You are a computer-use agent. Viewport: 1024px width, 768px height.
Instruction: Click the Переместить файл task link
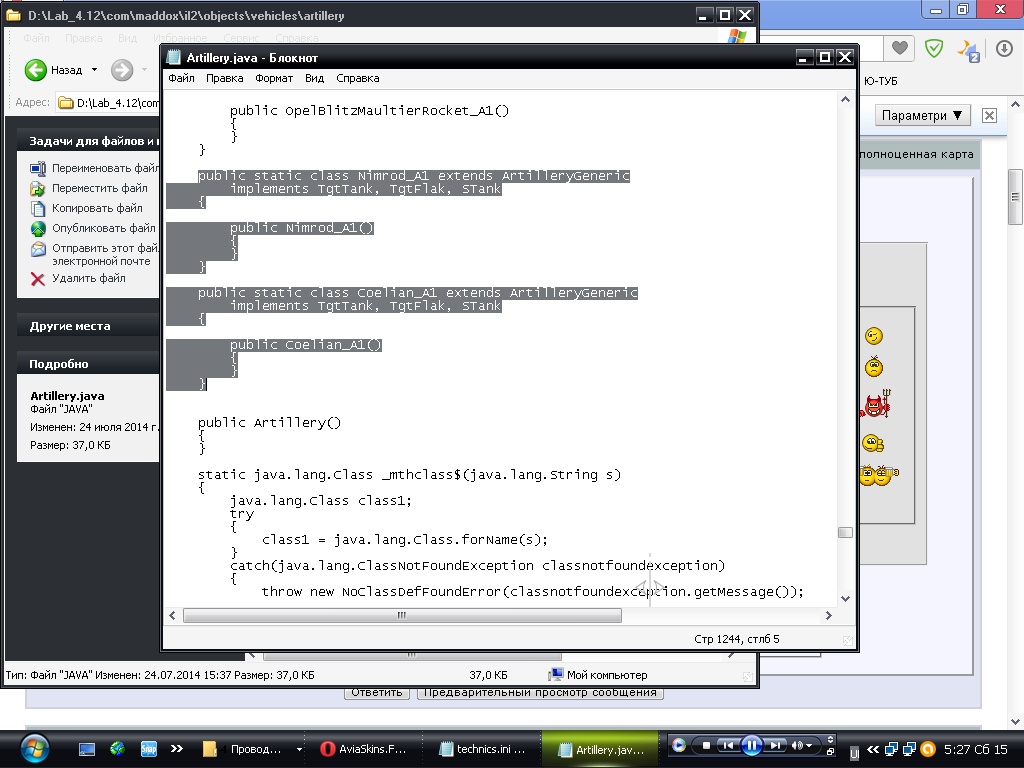click(100, 188)
